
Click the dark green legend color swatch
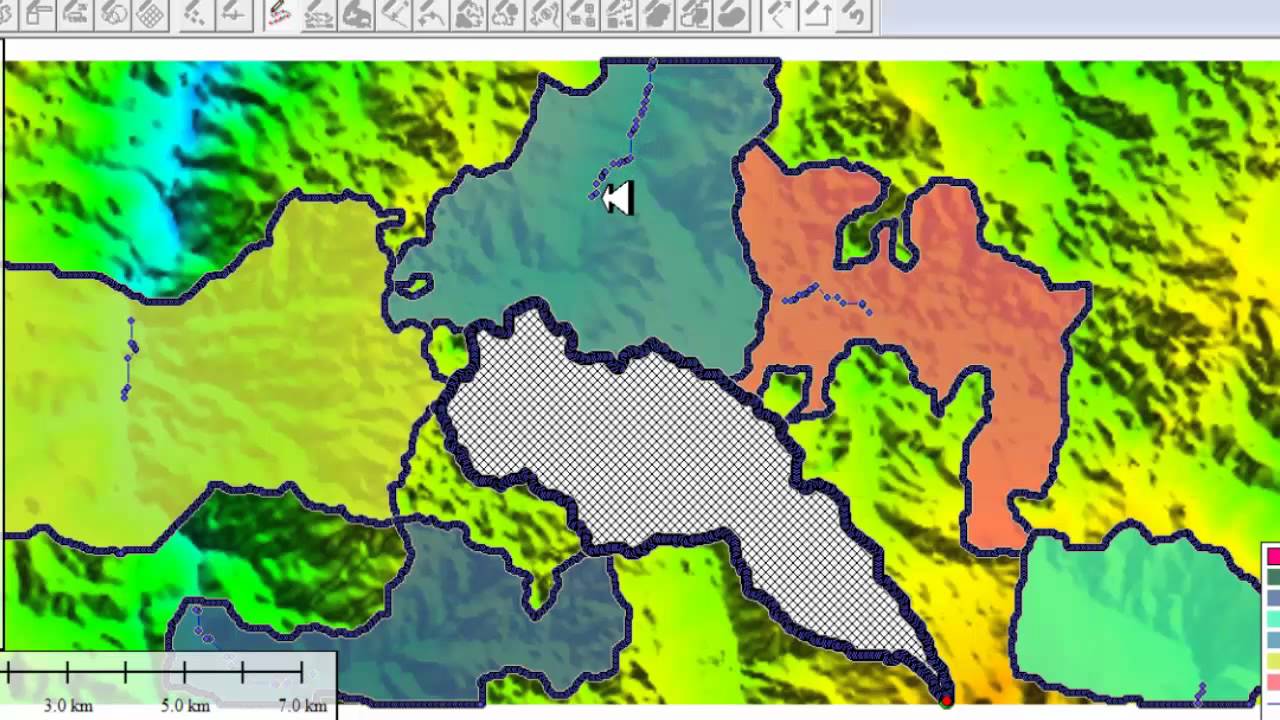pyautogui.click(x=1273, y=577)
